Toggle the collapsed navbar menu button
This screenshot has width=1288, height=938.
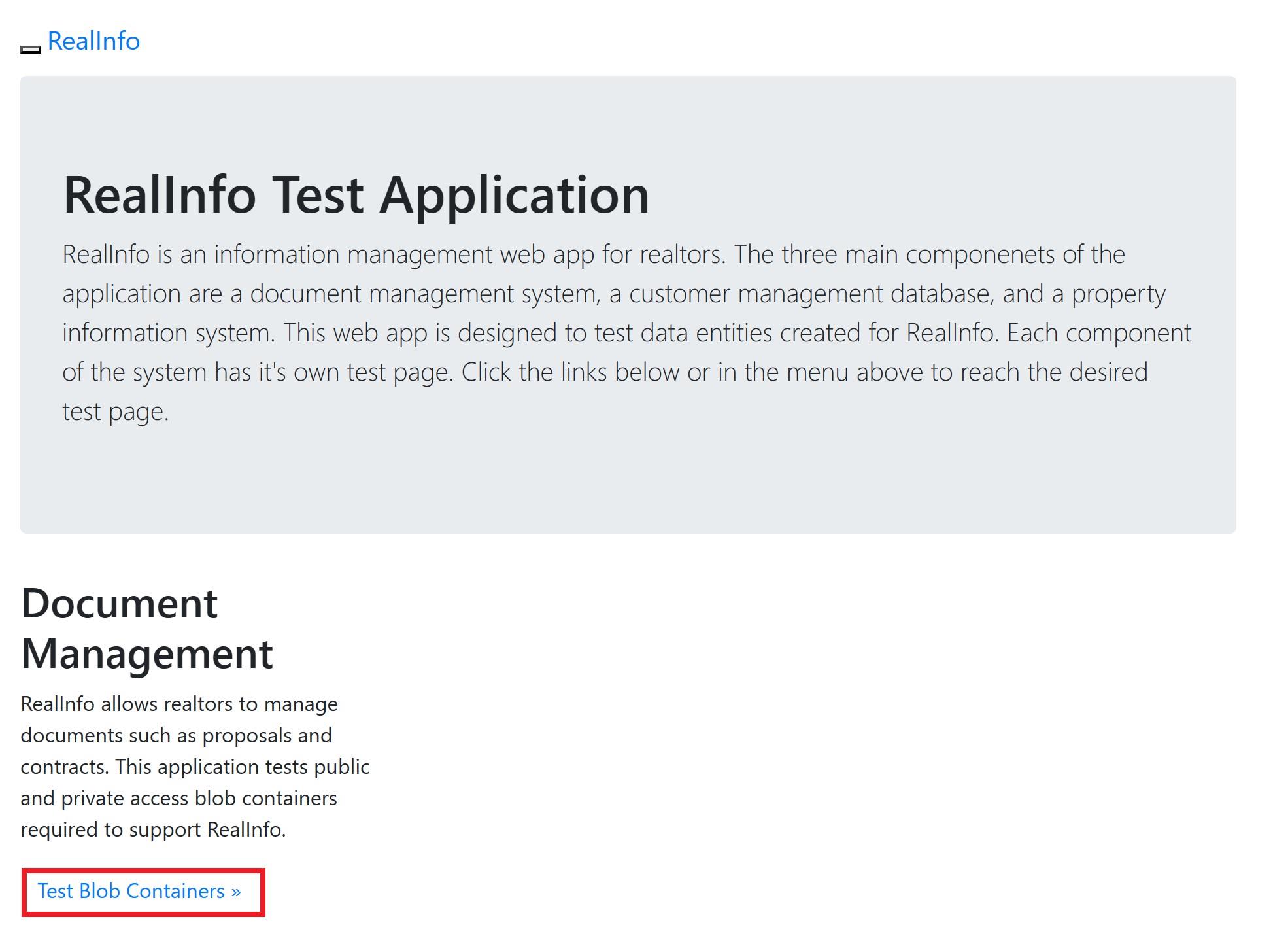(x=31, y=48)
